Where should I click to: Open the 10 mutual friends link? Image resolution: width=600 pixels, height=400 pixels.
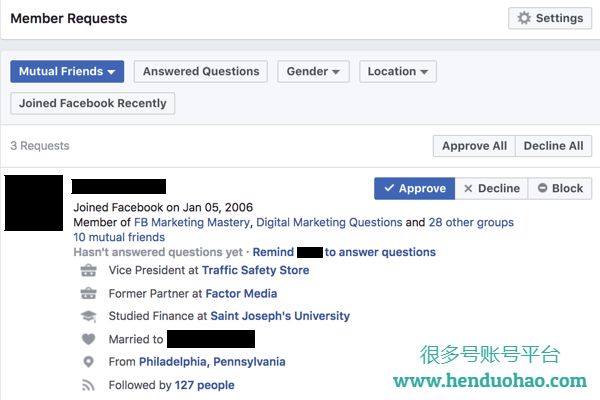[x=119, y=237]
